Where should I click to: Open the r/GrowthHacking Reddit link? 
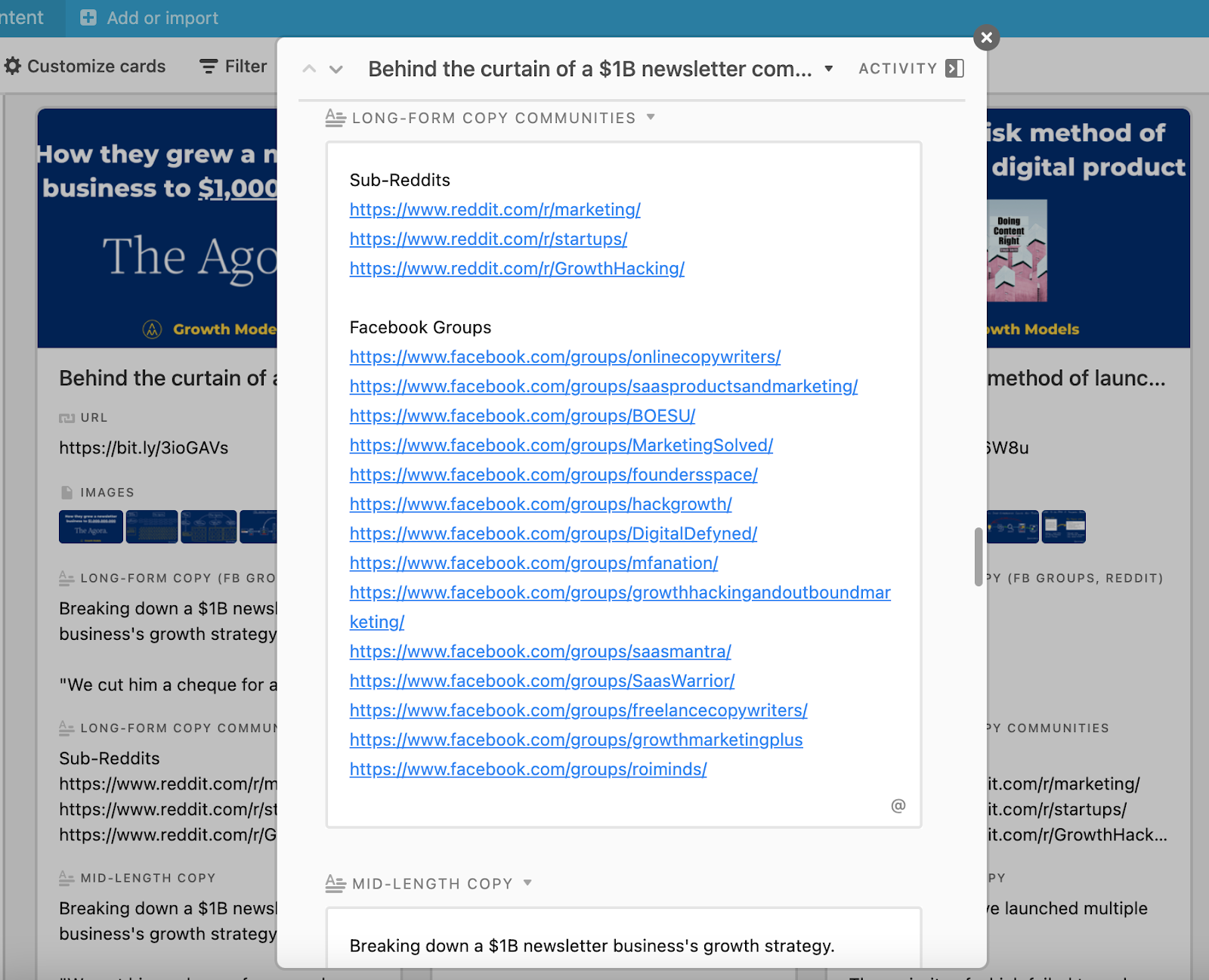(517, 268)
